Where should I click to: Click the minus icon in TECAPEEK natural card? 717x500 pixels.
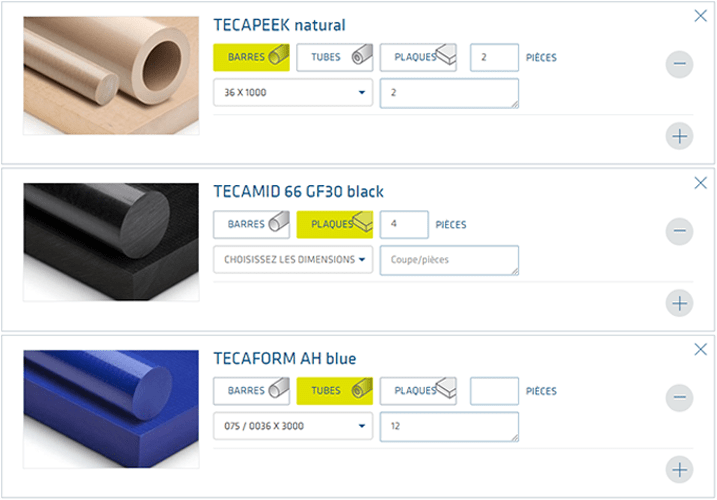coord(679,65)
